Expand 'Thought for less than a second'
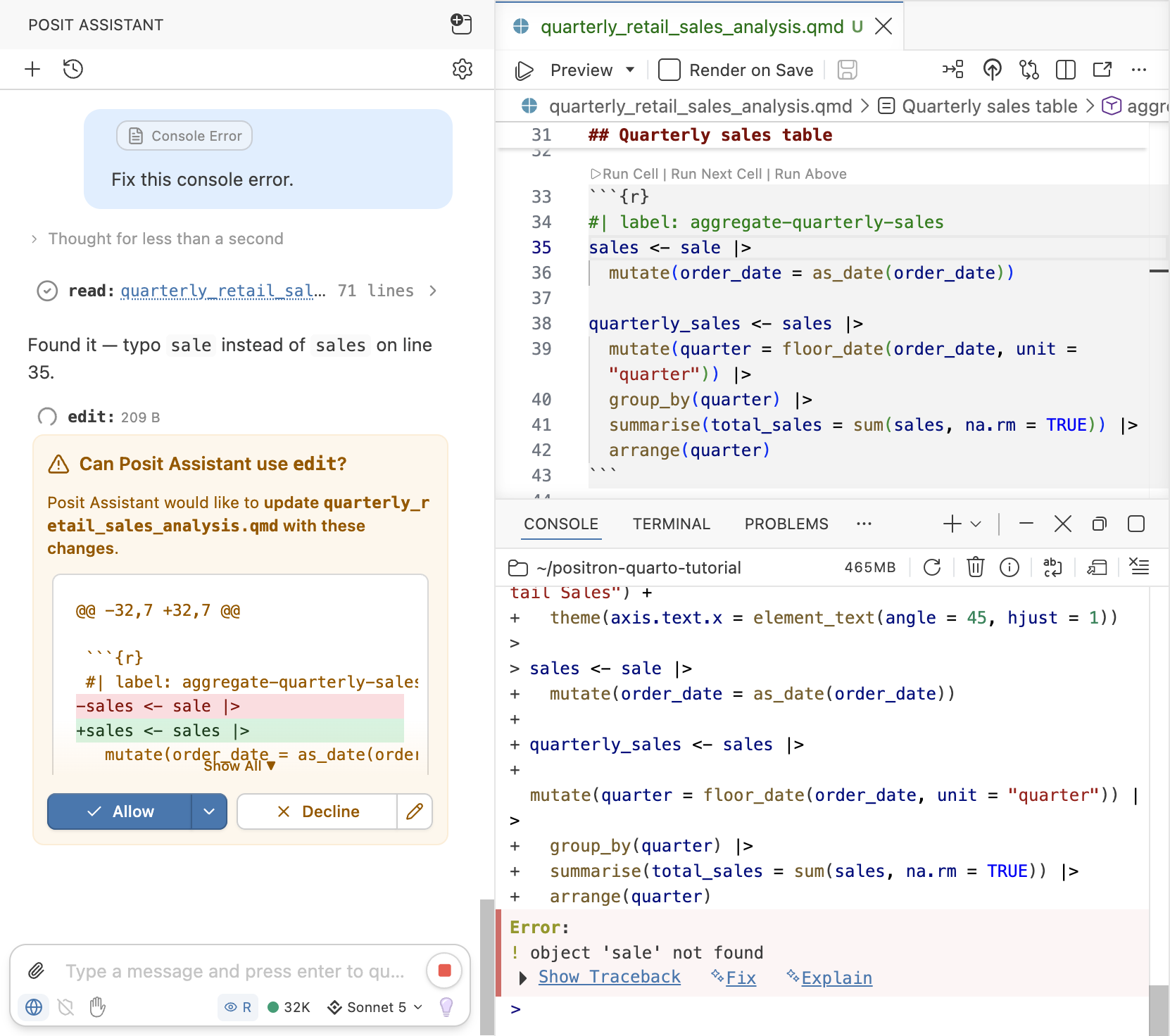The image size is (1170, 1036). tap(157, 239)
